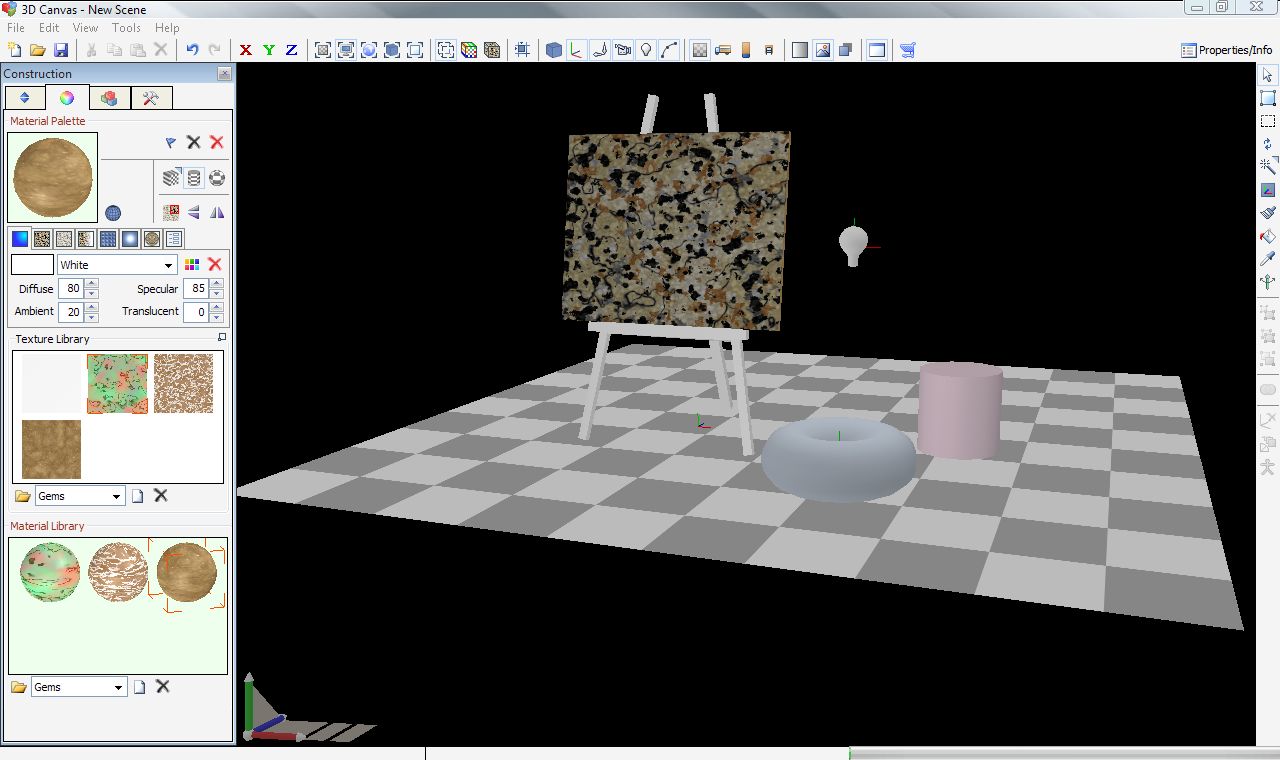
Task: Select the blue color material tab
Action: (20, 239)
